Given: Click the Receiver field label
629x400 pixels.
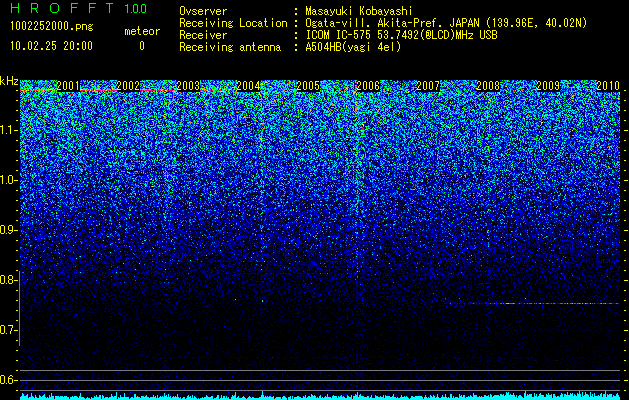Looking at the screenshot, I should (203, 35).
